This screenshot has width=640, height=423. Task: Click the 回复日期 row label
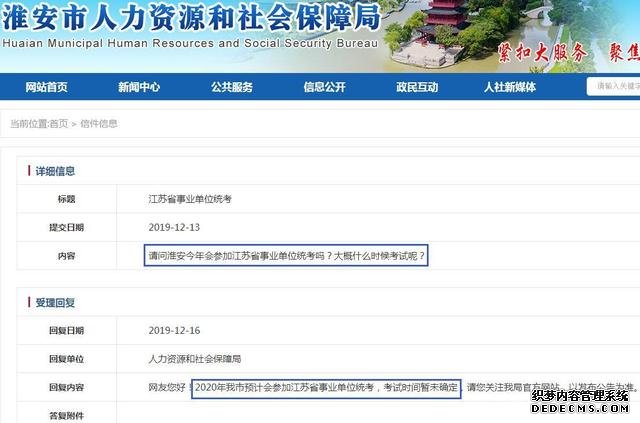coord(67,330)
